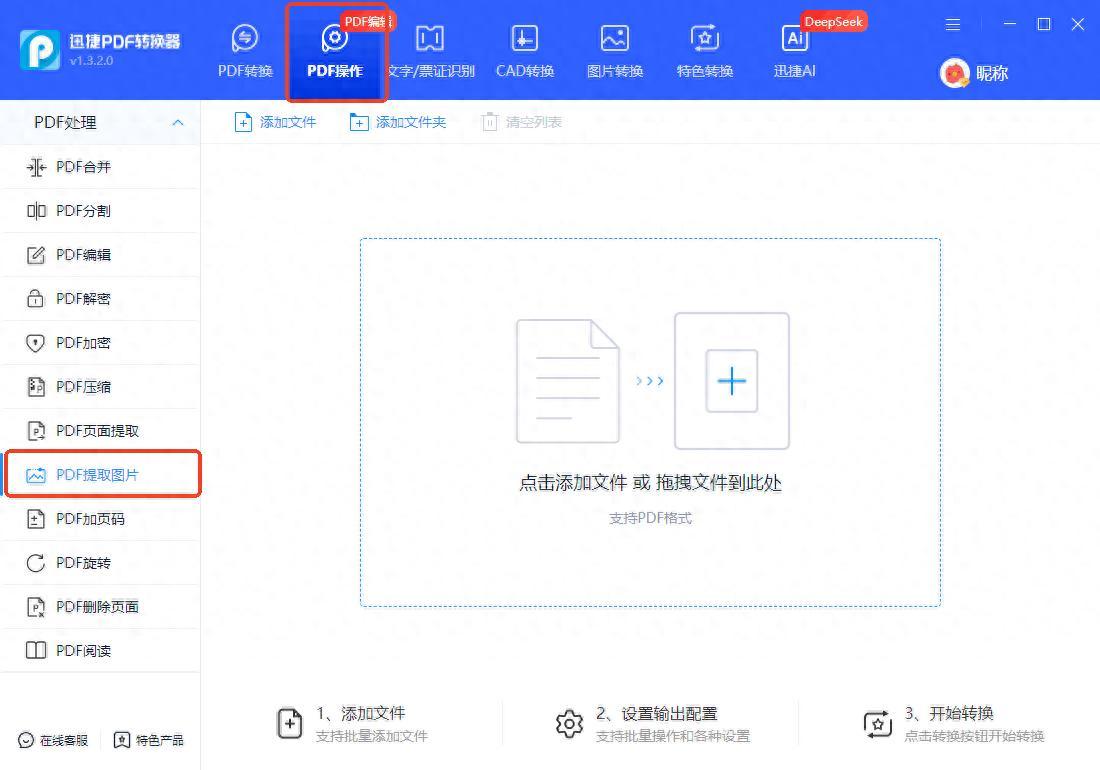Screen dimensions: 1100x770
Task: Click the user avatar next to 昵称
Action: 955,73
